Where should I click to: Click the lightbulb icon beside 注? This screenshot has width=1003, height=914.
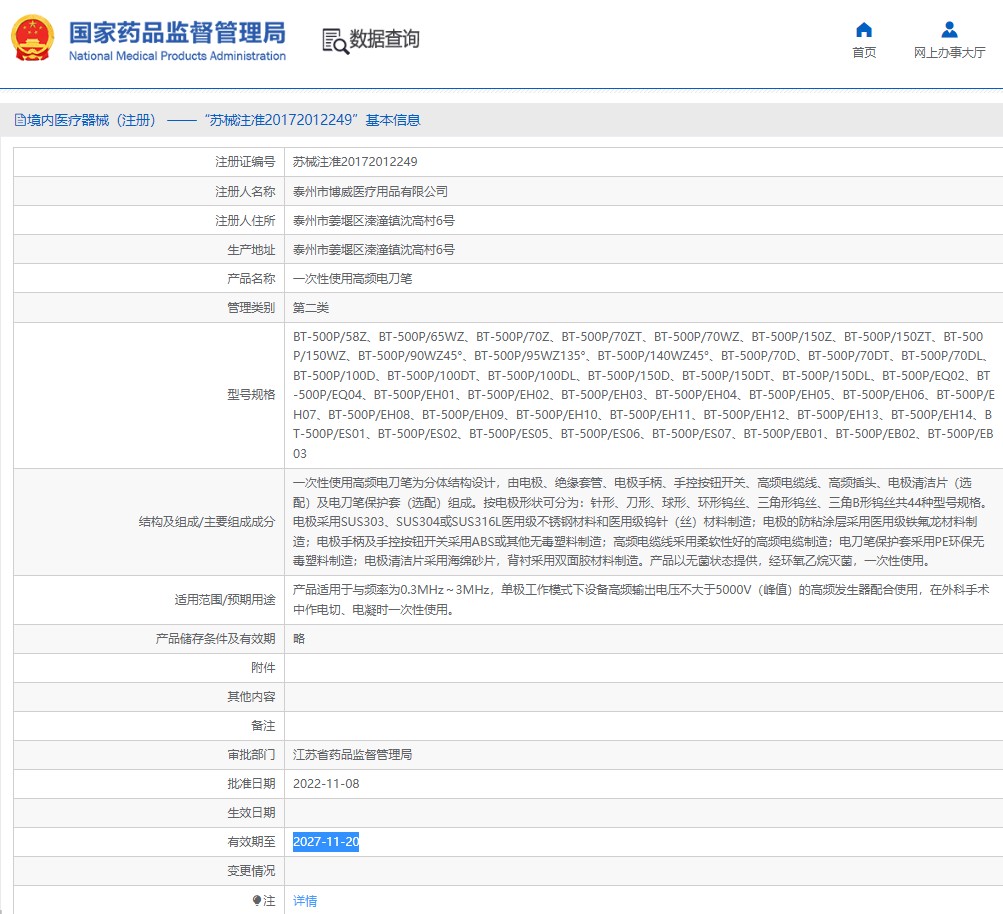tap(257, 901)
